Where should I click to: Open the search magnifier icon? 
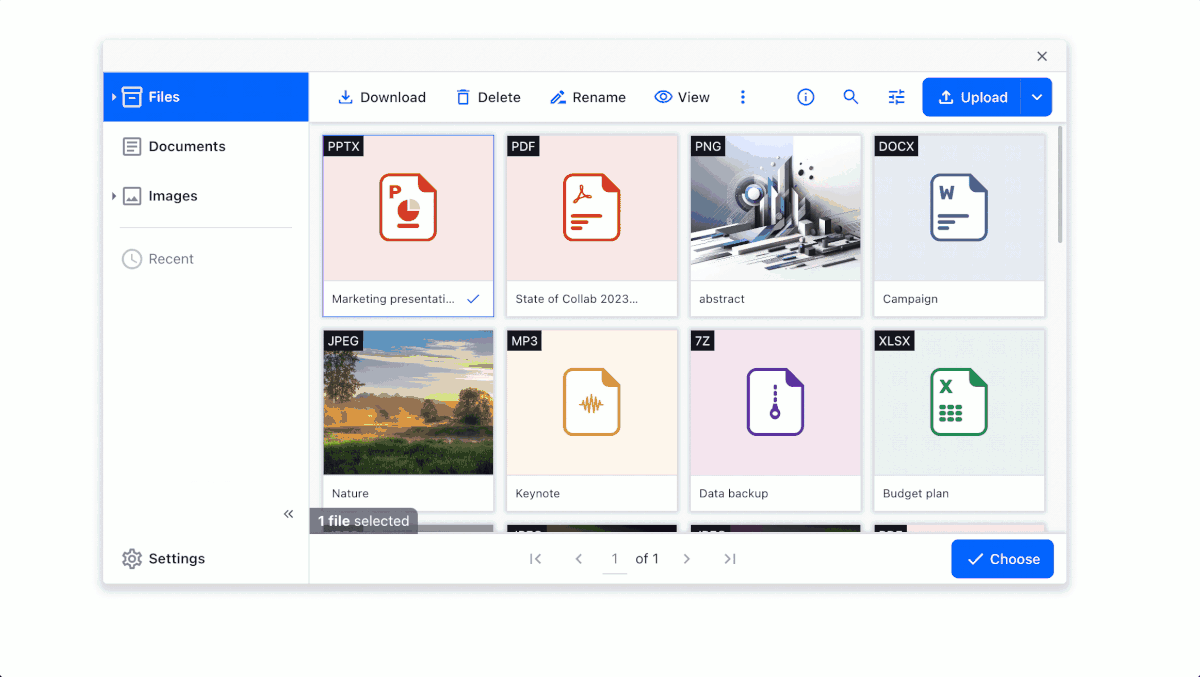pyautogui.click(x=851, y=97)
